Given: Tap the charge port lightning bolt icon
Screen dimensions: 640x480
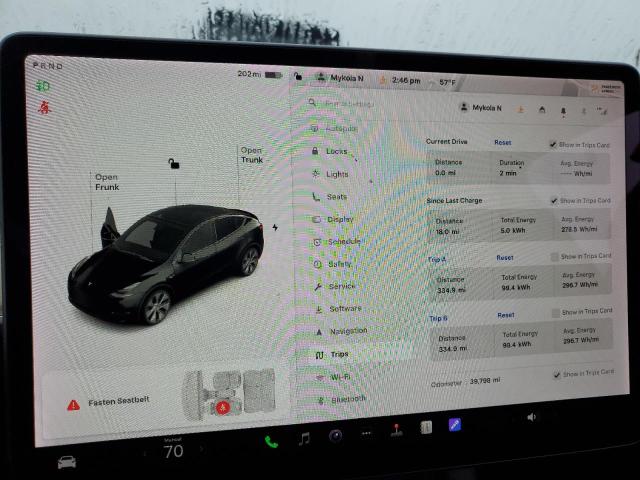Looking at the screenshot, I should 275,227.
